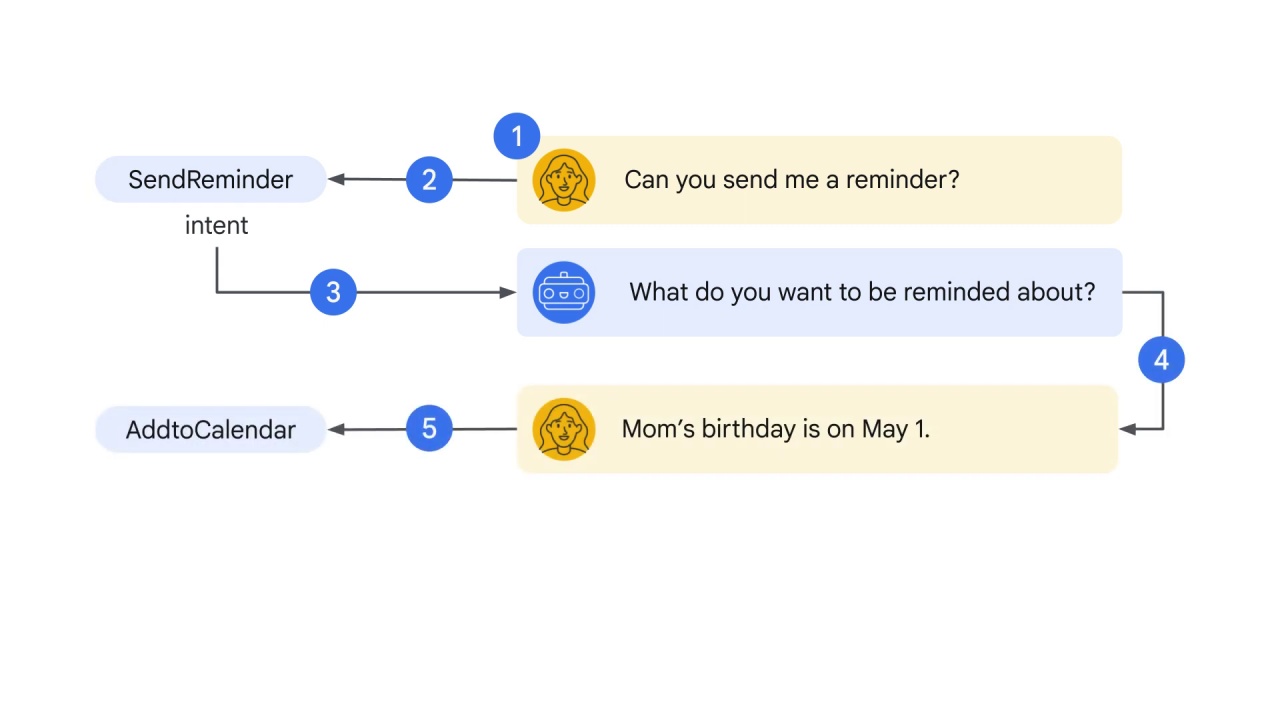The image size is (1280, 720).
Task: Click the step 1 numbered circle
Action: click(x=517, y=136)
